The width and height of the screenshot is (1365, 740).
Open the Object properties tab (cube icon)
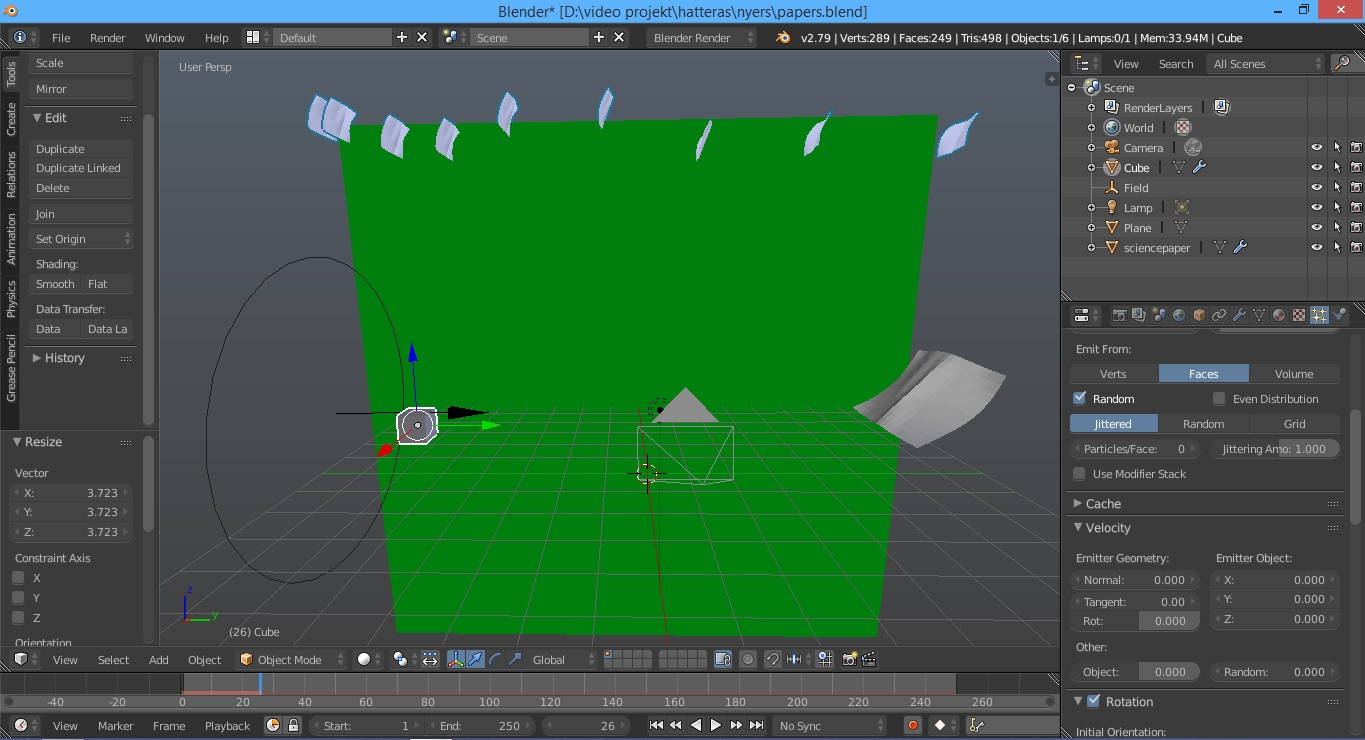[x=1199, y=315]
